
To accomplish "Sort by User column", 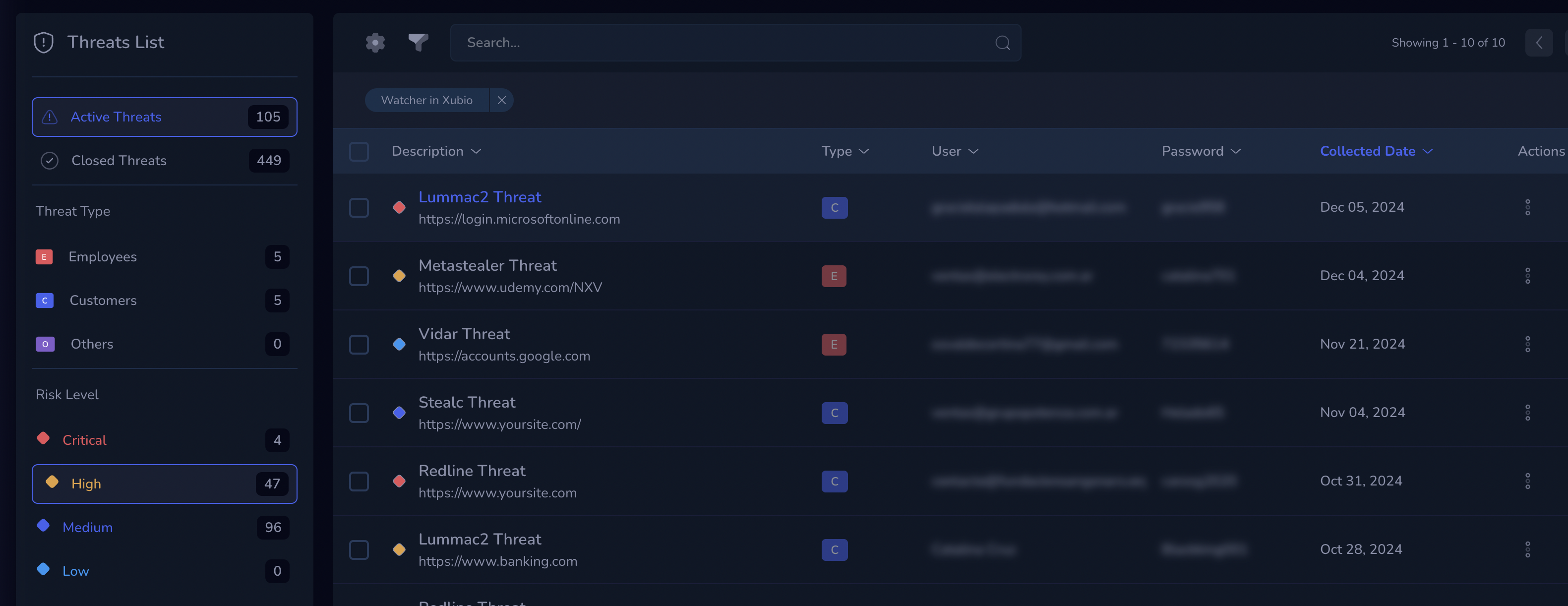I will pyautogui.click(x=955, y=152).
